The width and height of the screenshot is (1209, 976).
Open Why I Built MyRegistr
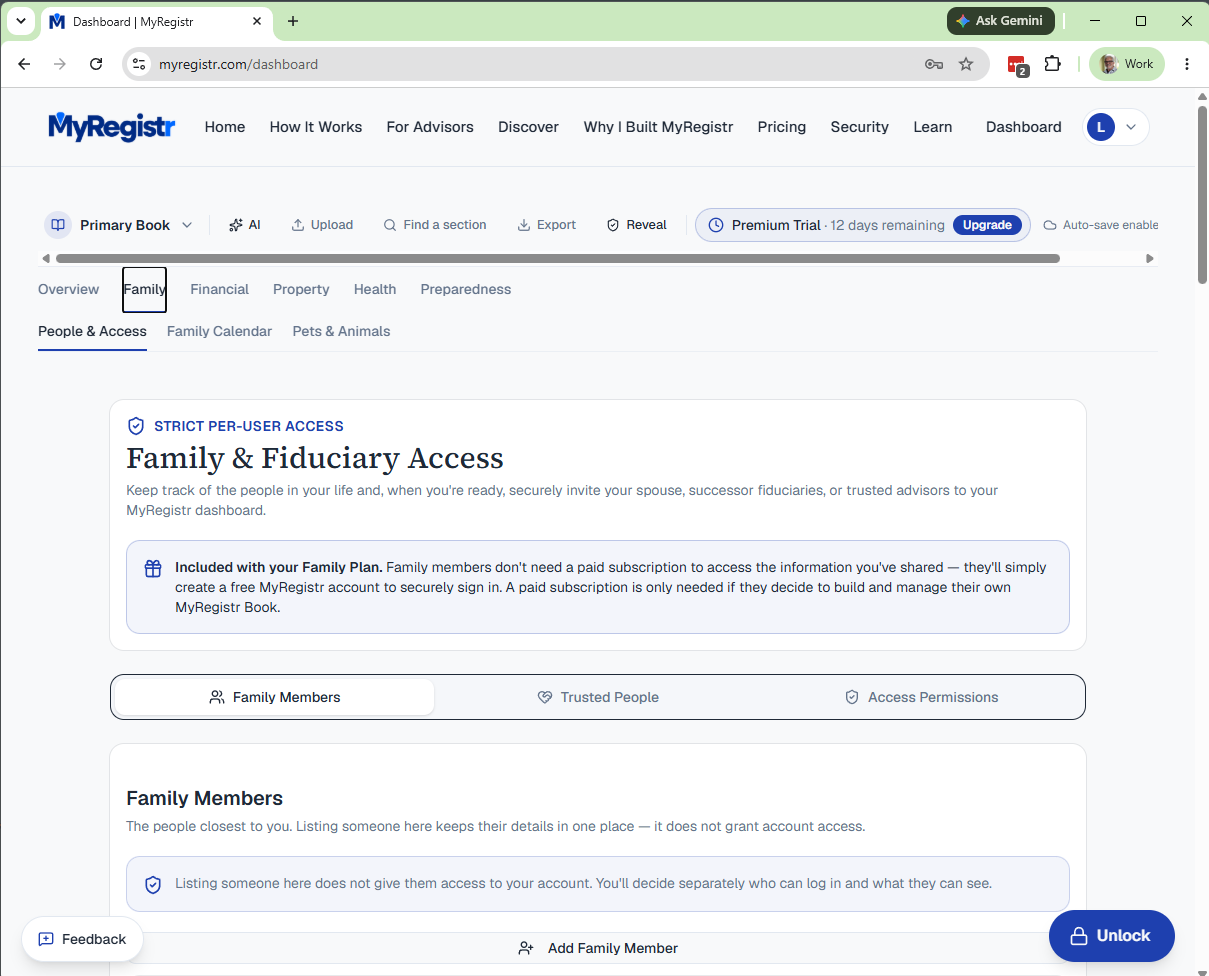coord(659,127)
